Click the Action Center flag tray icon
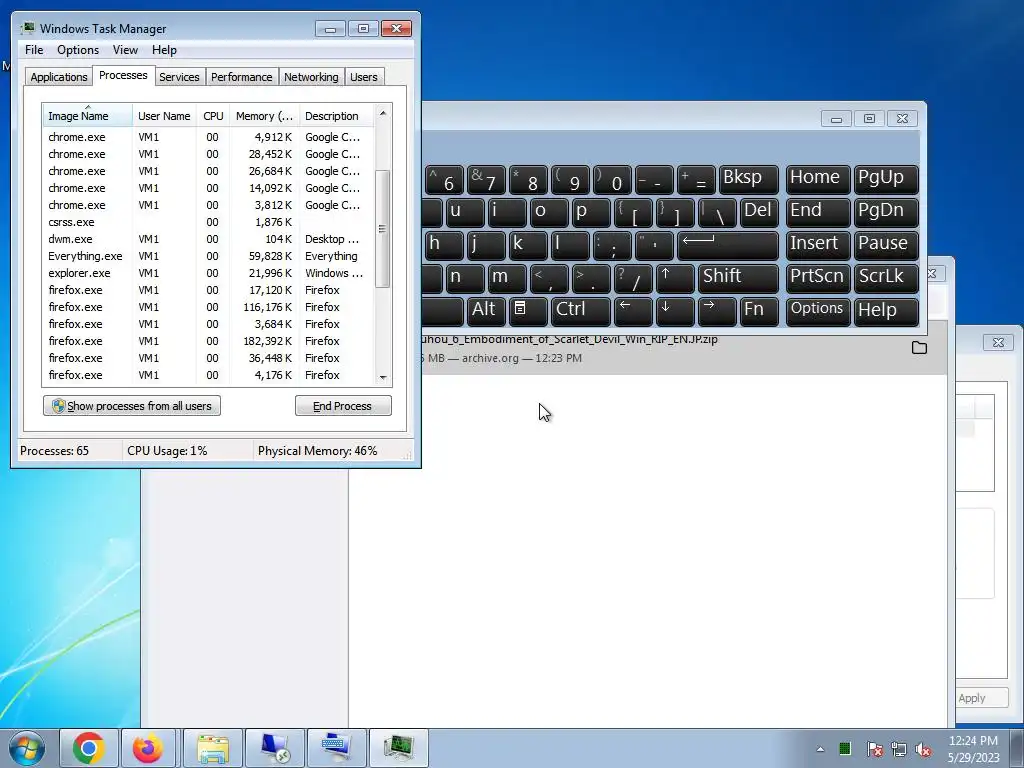Image resolution: width=1024 pixels, height=768 pixels. pyautogui.click(x=874, y=749)
